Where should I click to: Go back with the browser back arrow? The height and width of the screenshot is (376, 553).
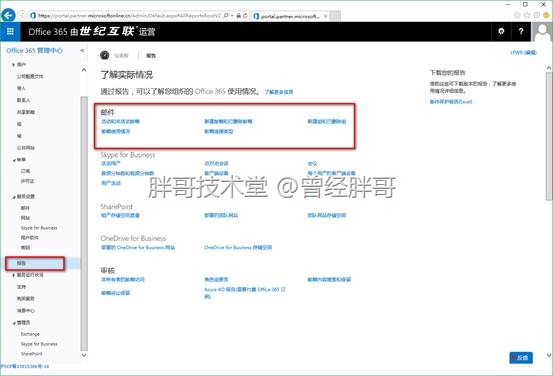[8, 15]
